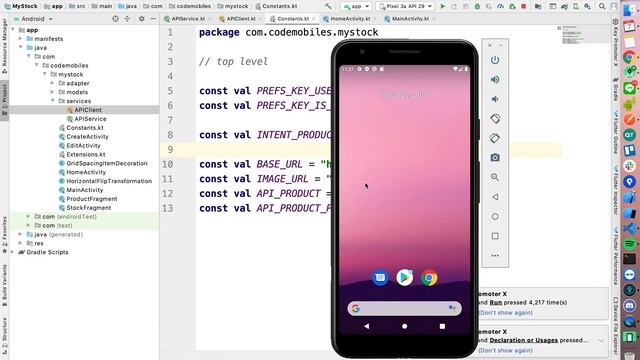This screenshot has width=640, height=360.
Task: Click emulator sidebar Home circle icon
Action: point(495,216)
